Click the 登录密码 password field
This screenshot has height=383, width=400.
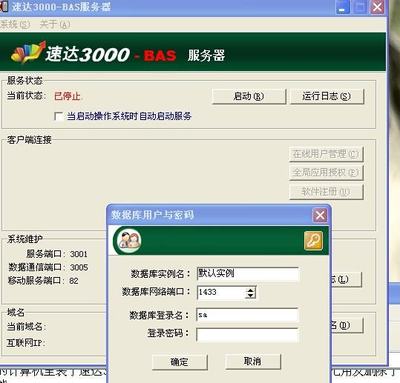247,335
